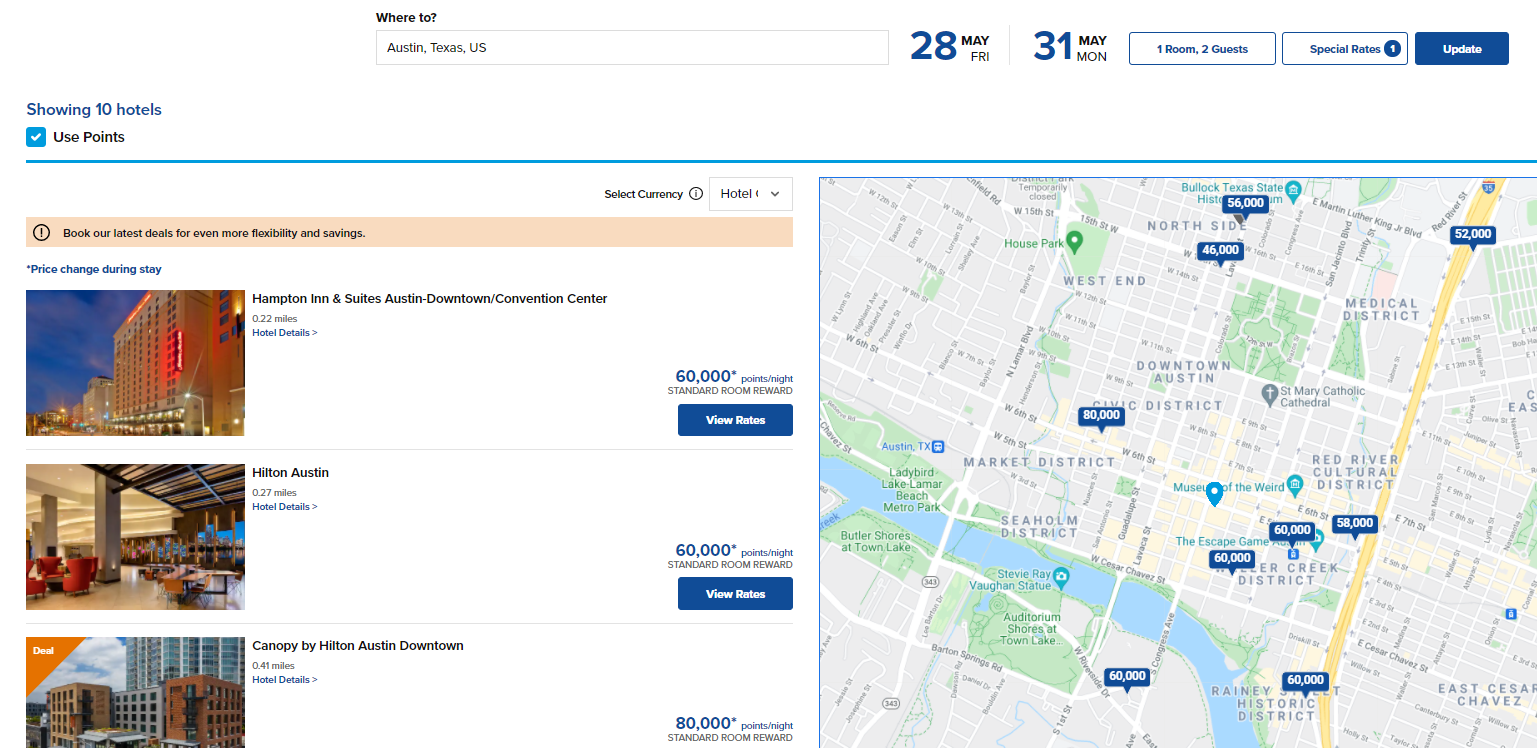Click the Book our latest deals banner
Image resolution: width=1537 pixels, height=748 pixels.
(x=409, y=232)
